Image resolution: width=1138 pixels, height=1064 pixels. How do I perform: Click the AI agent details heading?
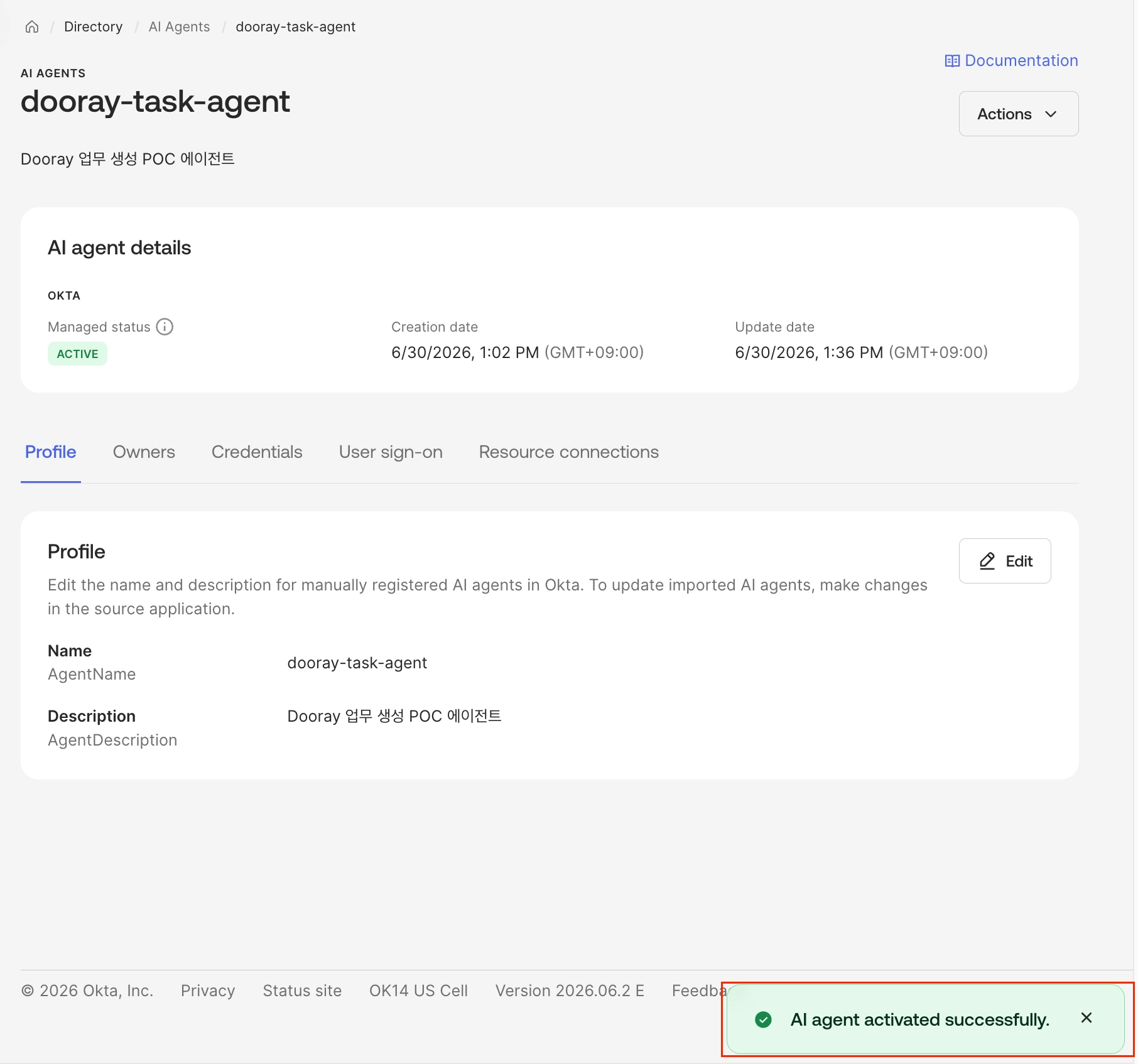pos(119,247)
